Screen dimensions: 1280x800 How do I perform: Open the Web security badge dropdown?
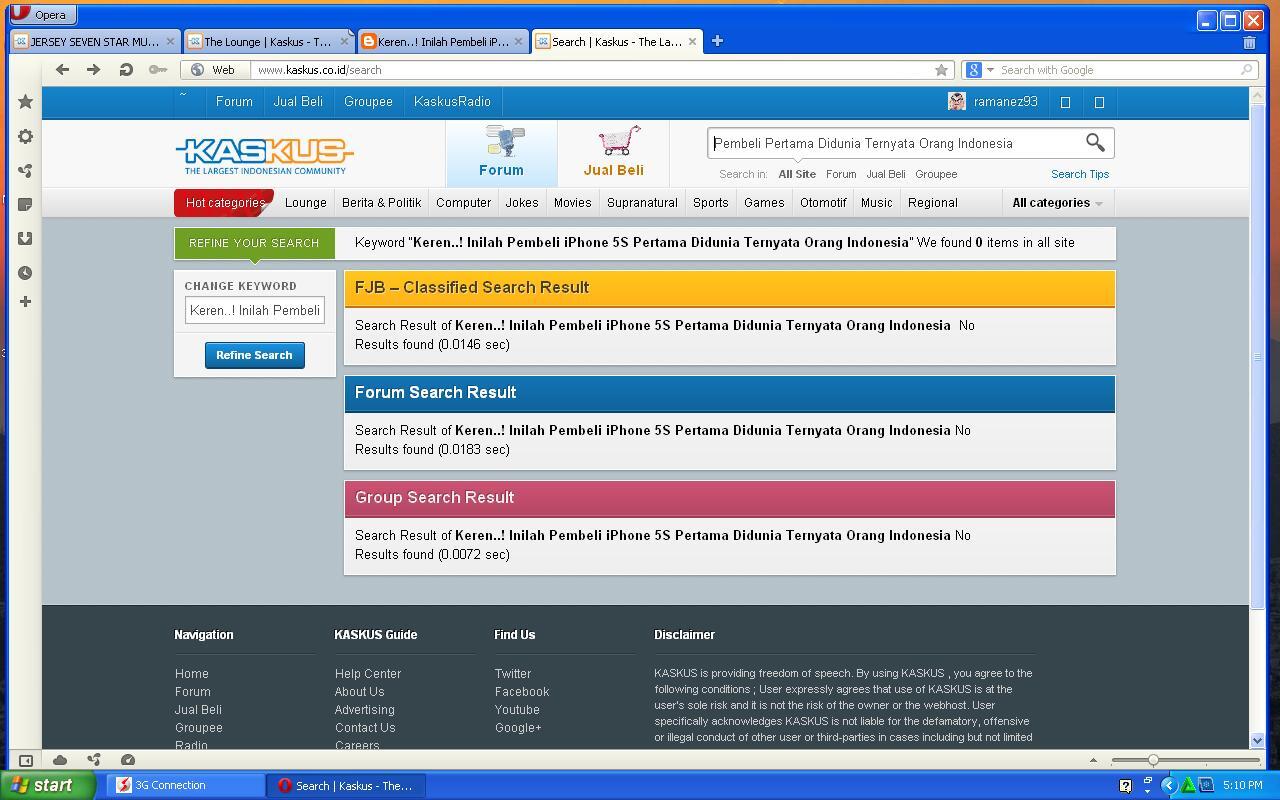coord(212,70)
